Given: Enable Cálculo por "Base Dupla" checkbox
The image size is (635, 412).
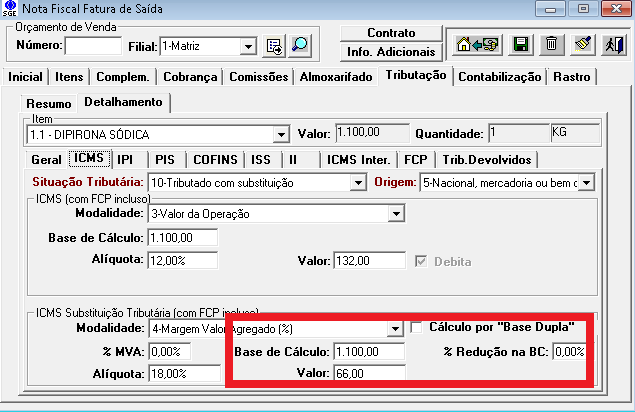Looking at the screenshot, I should pyautogui.click(x=417, y=328).
